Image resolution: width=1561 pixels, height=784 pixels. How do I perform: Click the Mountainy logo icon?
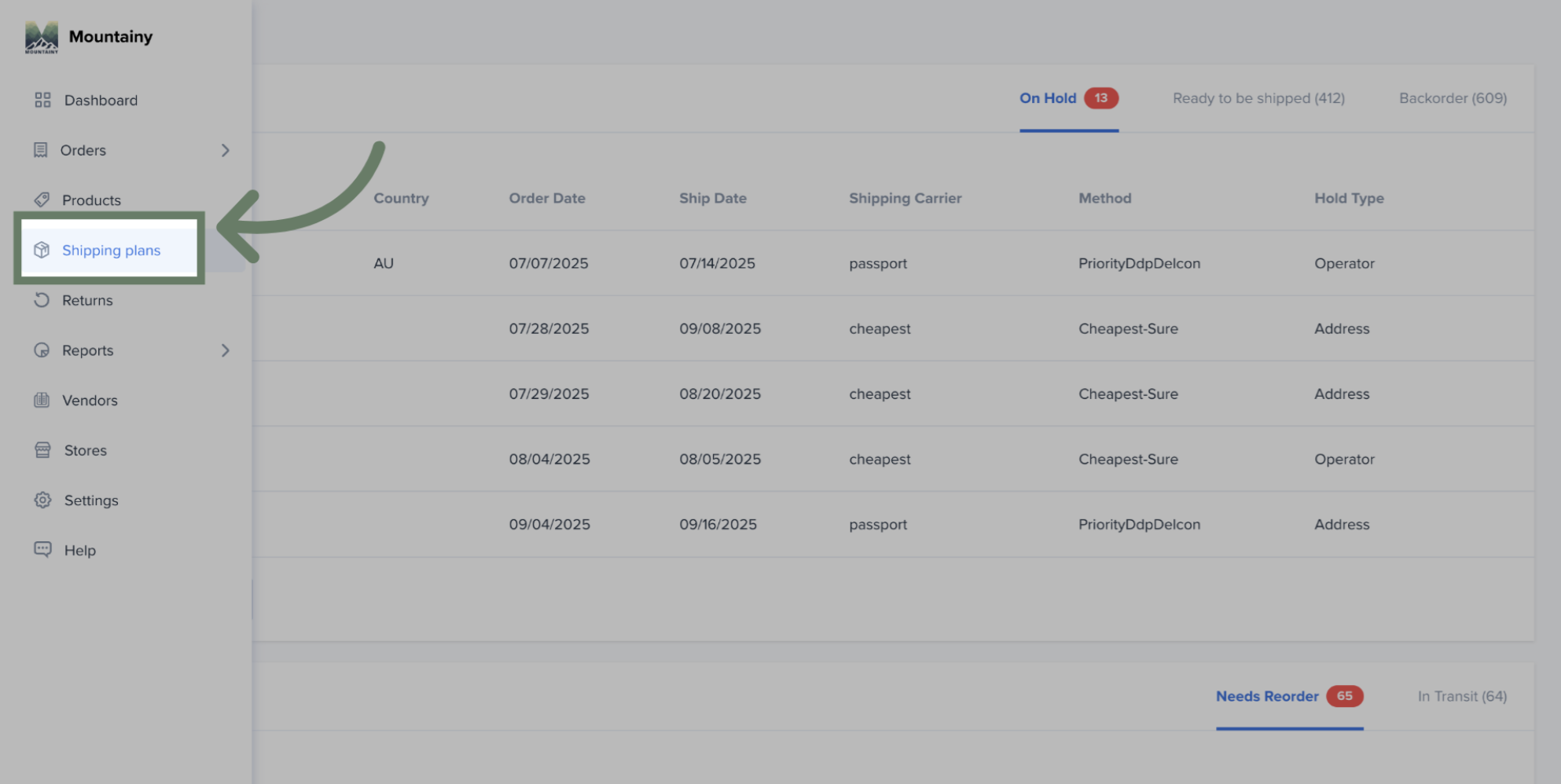tap(42, 37)
